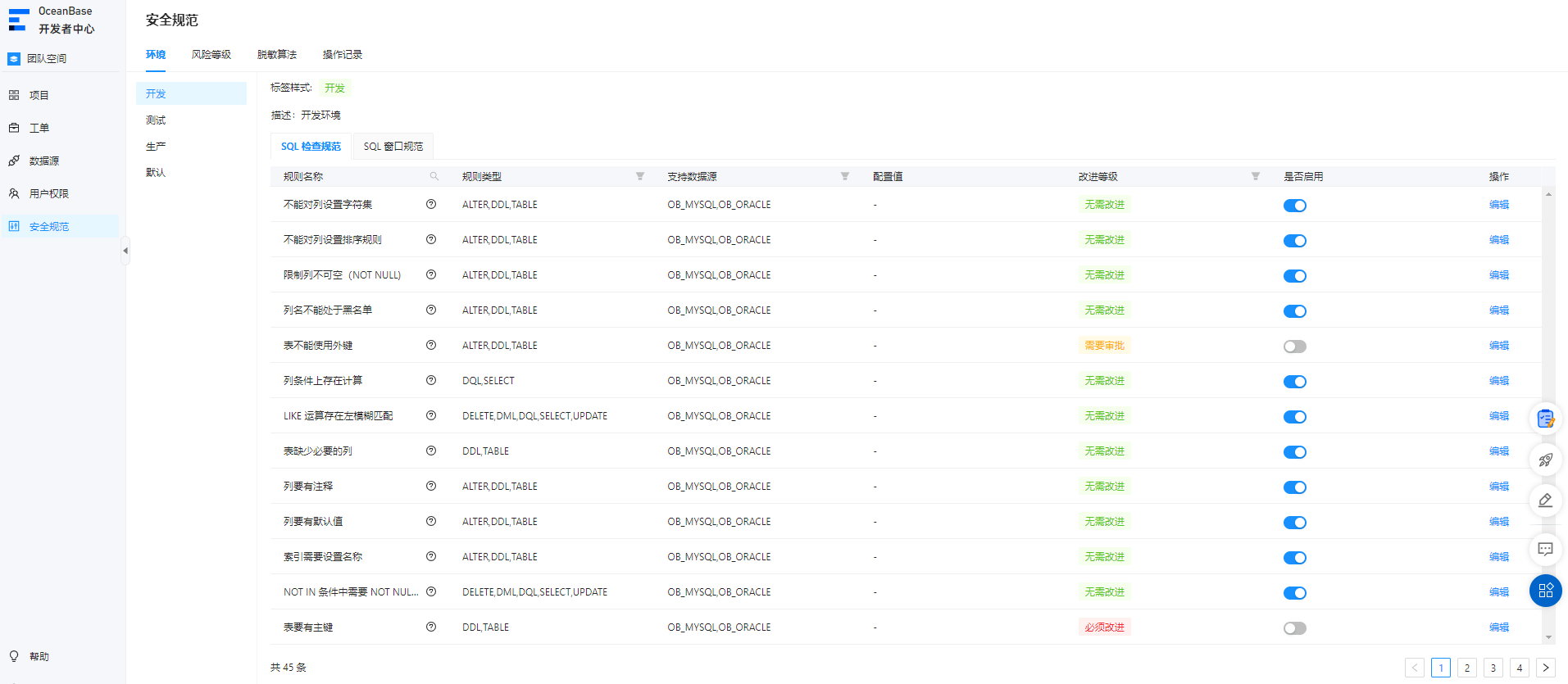The width and height of the screenshot is (1568, 684).
Task: Click the search icon in 规则名称 header
Action: pos(434,176)
